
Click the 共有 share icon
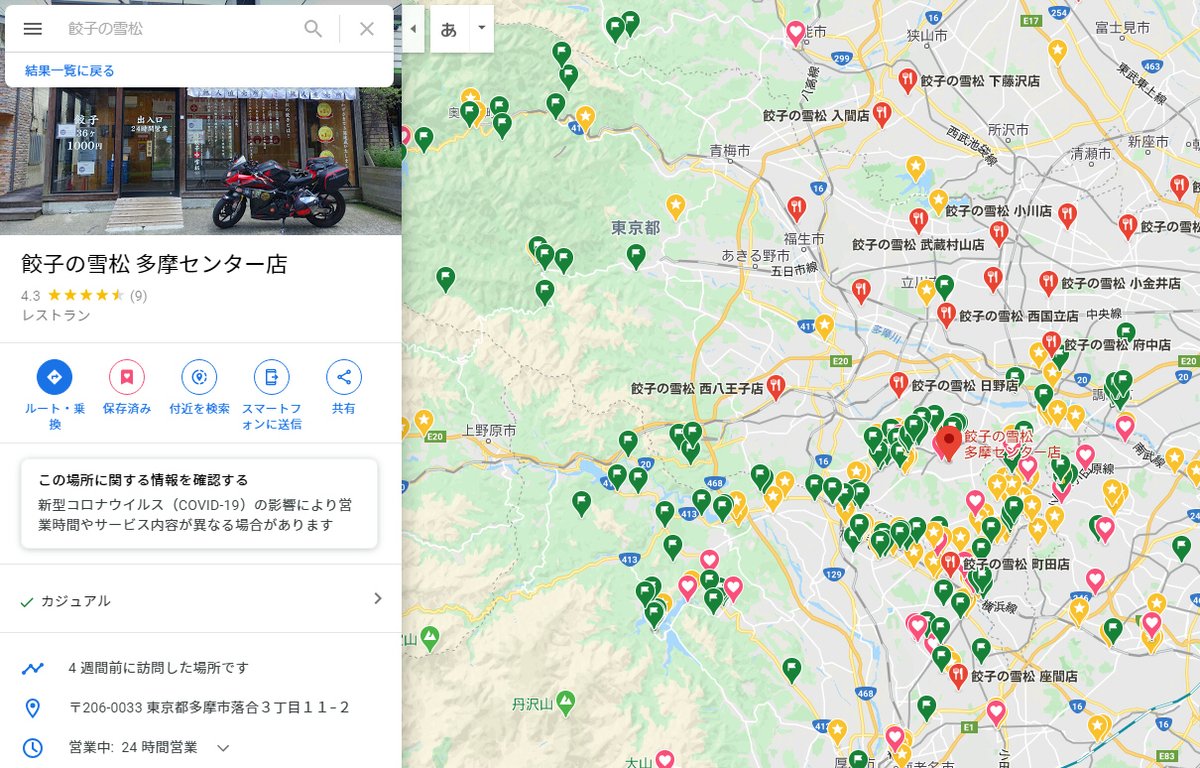[x=344, y=377]
